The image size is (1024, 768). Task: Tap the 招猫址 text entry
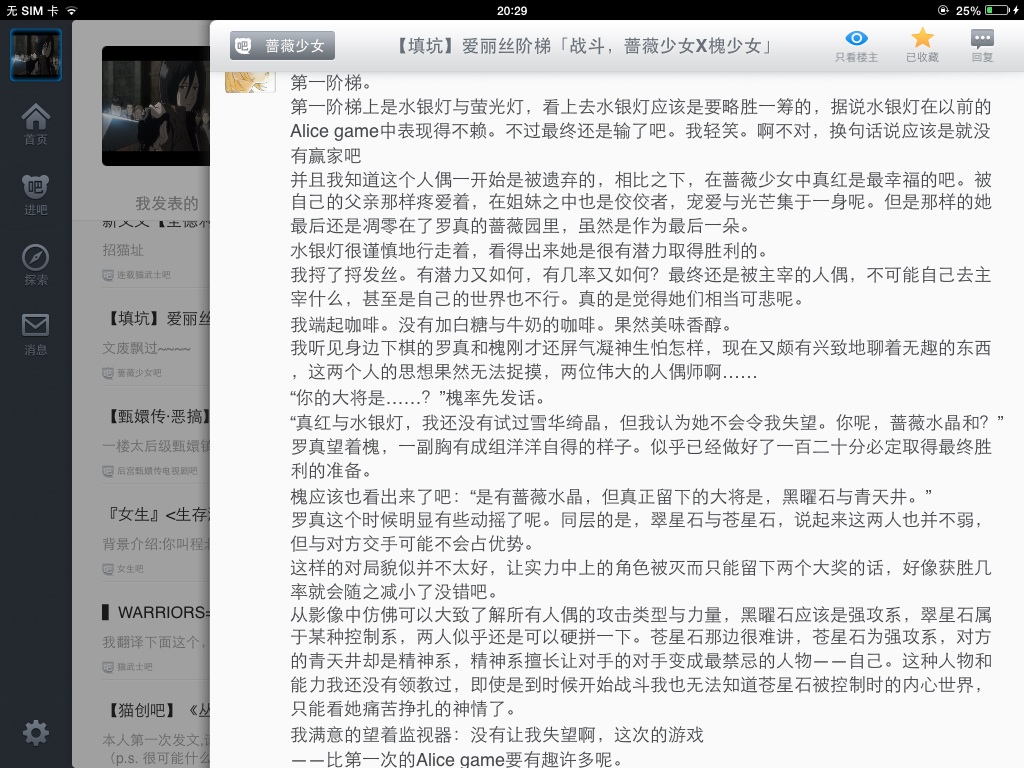(123, 250)
